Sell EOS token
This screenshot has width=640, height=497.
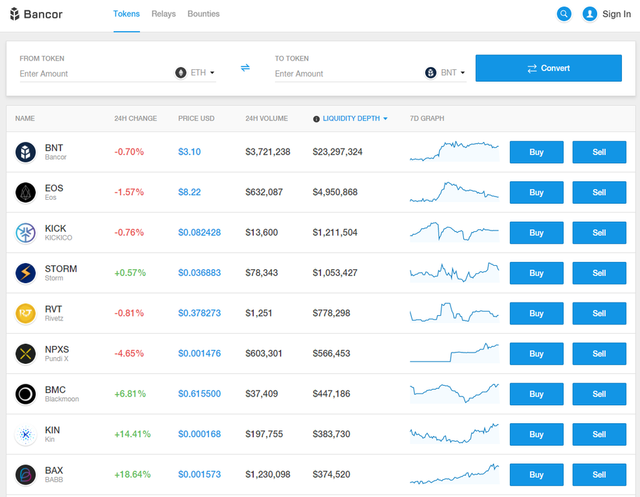tap(599, 192)
